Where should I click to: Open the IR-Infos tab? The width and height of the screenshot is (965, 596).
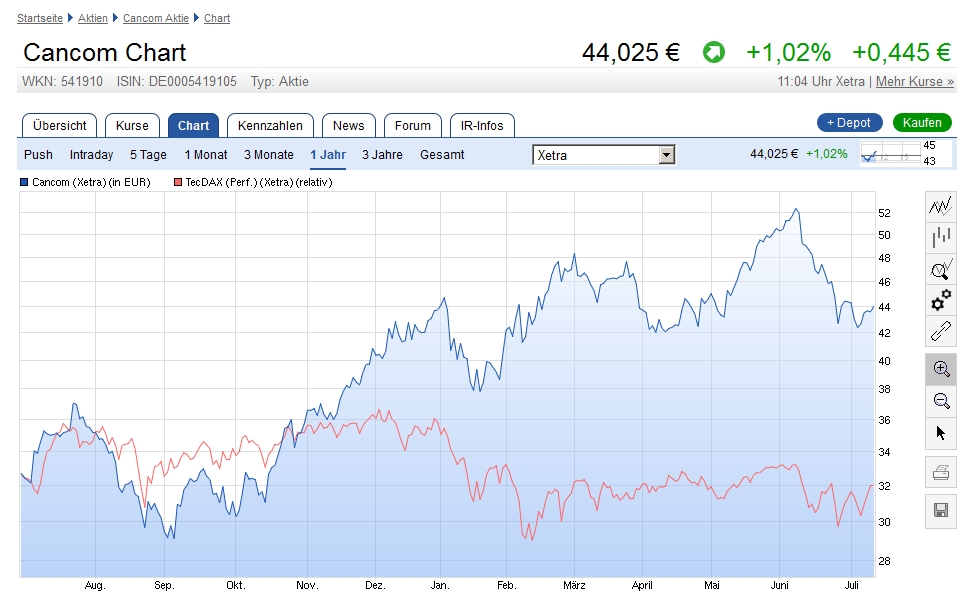pos(482,125)
